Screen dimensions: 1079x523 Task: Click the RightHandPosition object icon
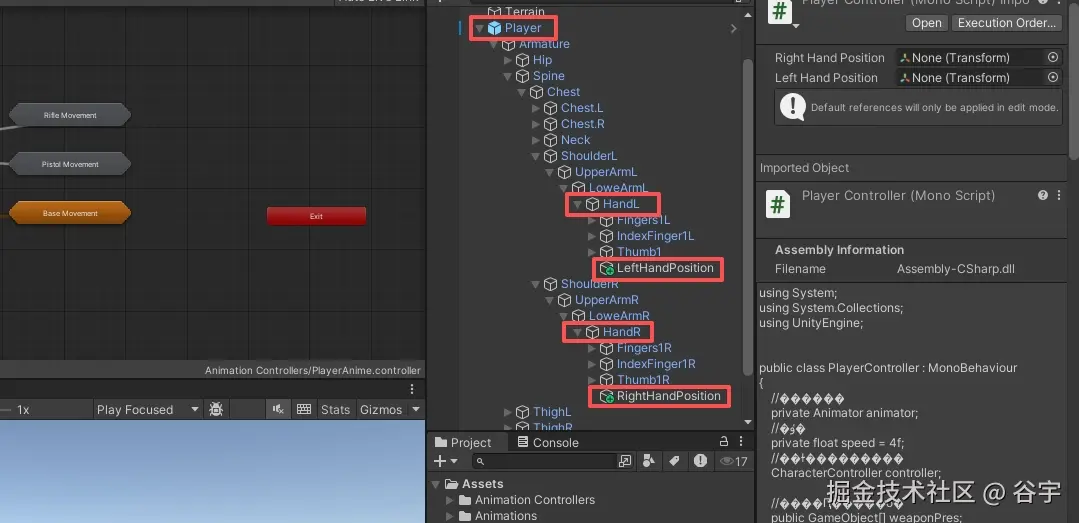click(x=606, y=396)
